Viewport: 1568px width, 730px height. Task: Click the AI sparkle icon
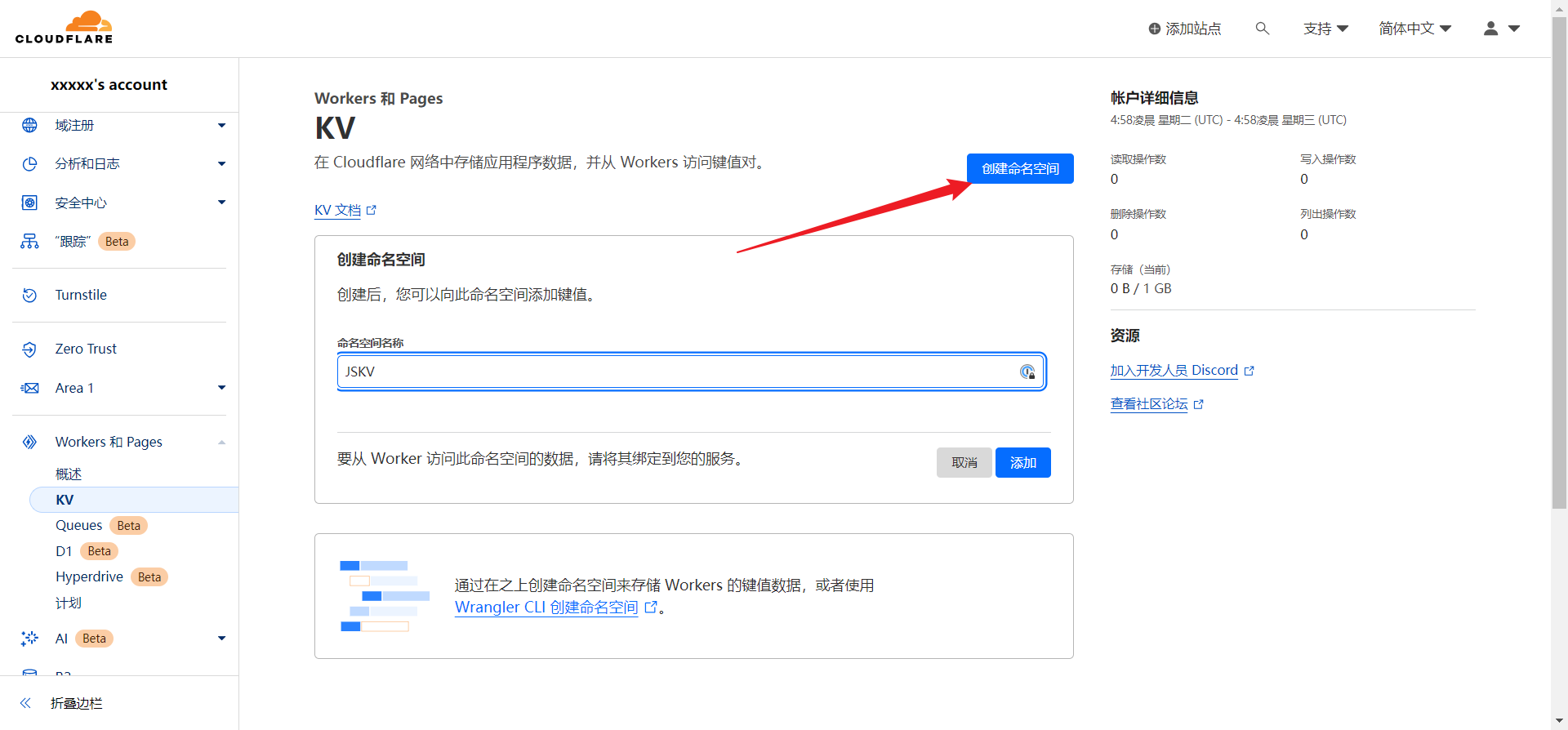pos(29,639)
